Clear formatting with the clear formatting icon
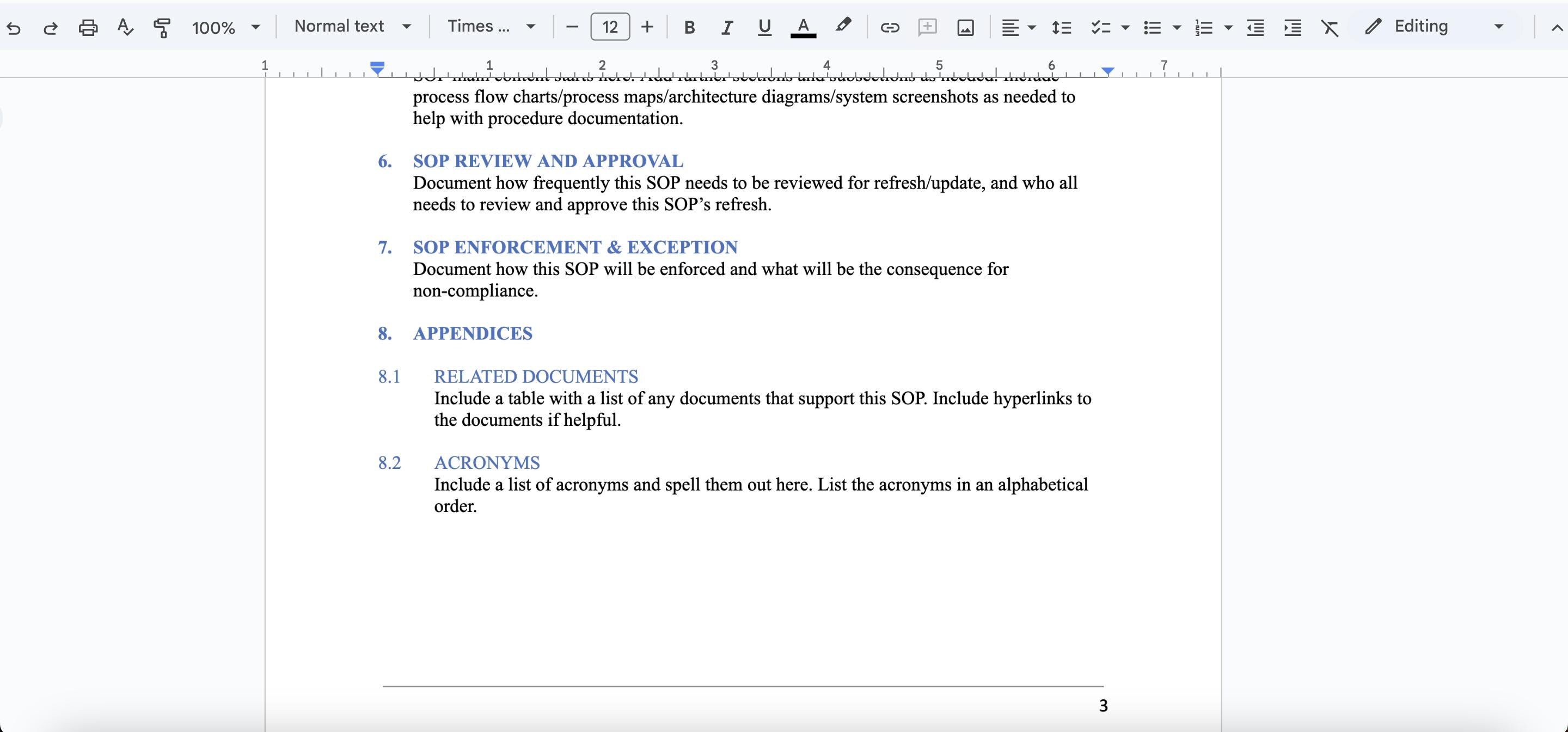 tap(1330, 27)
